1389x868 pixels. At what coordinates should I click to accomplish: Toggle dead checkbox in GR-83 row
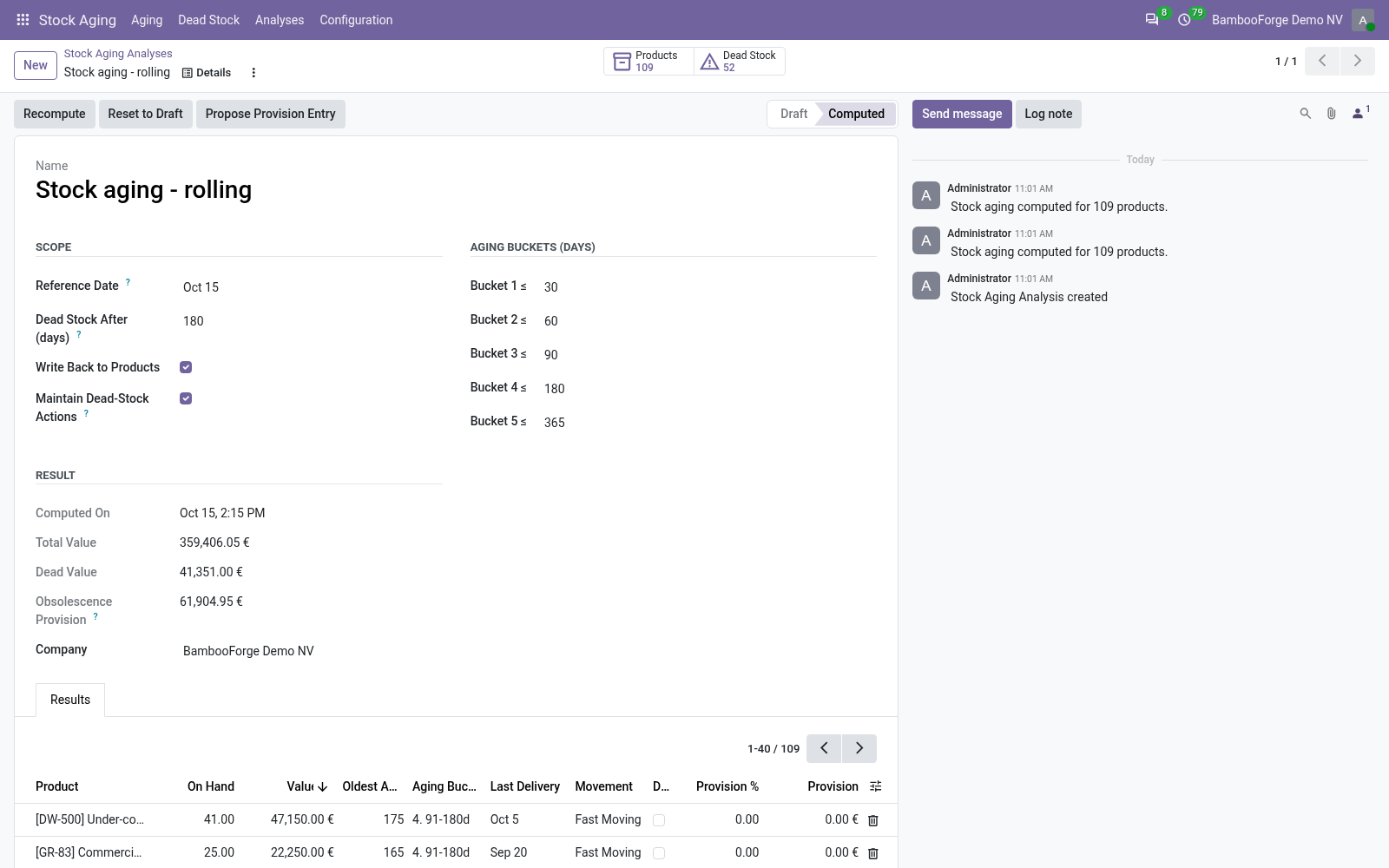tap(659, 853)
